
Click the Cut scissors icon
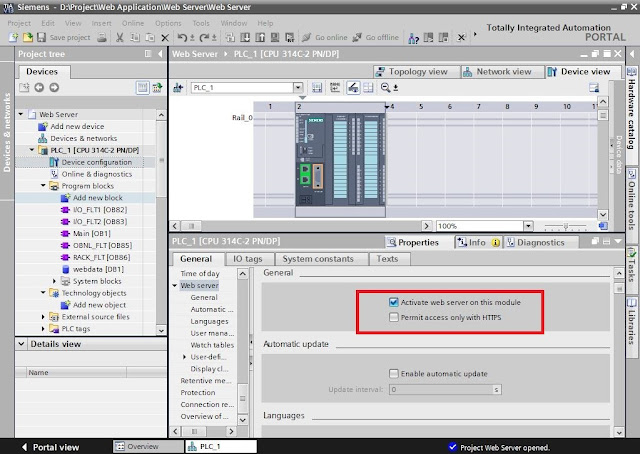point(120,38)
